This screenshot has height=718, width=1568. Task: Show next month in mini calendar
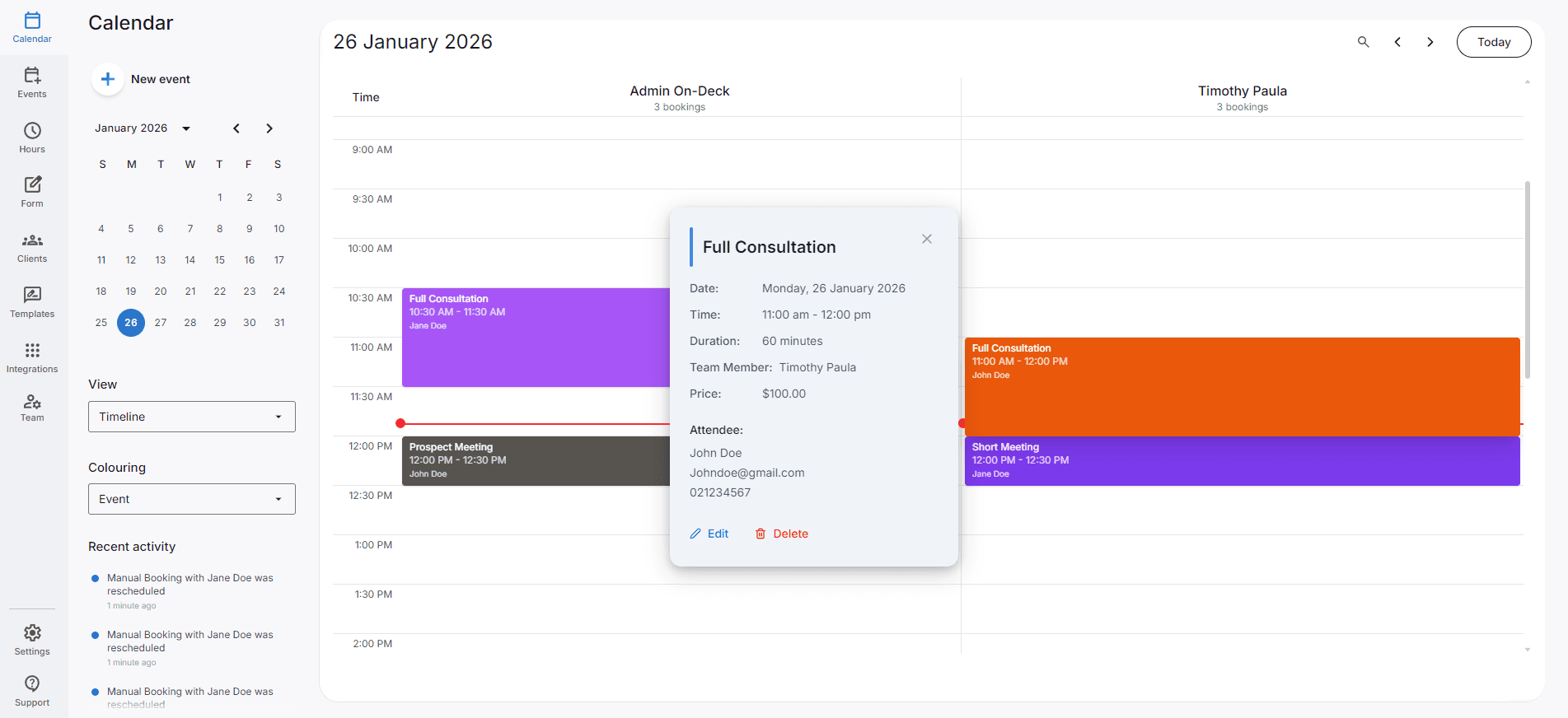[269, 128]
